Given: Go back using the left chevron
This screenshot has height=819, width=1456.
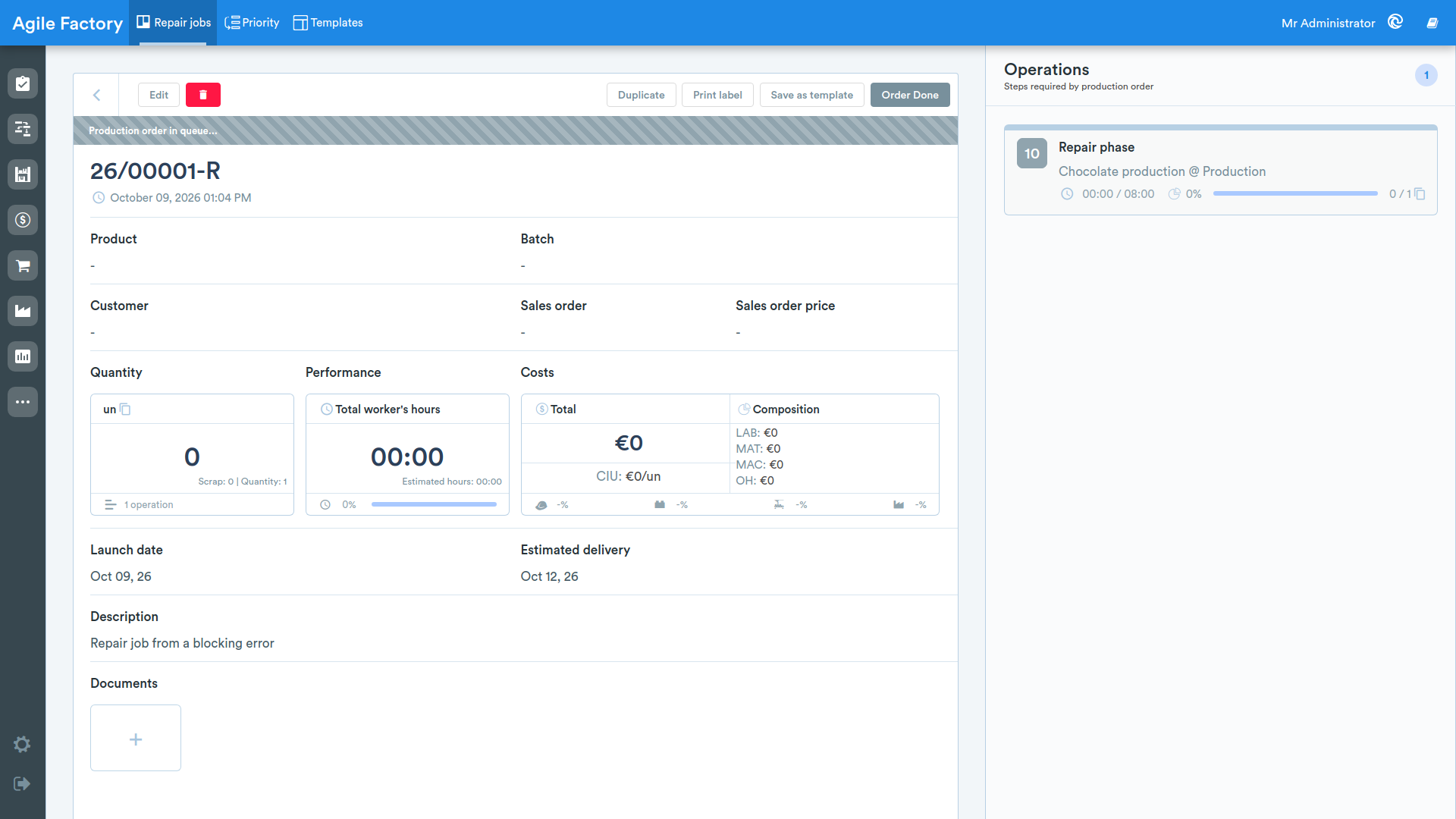Looking at the screenshot, I should click(x=96, y=95).
